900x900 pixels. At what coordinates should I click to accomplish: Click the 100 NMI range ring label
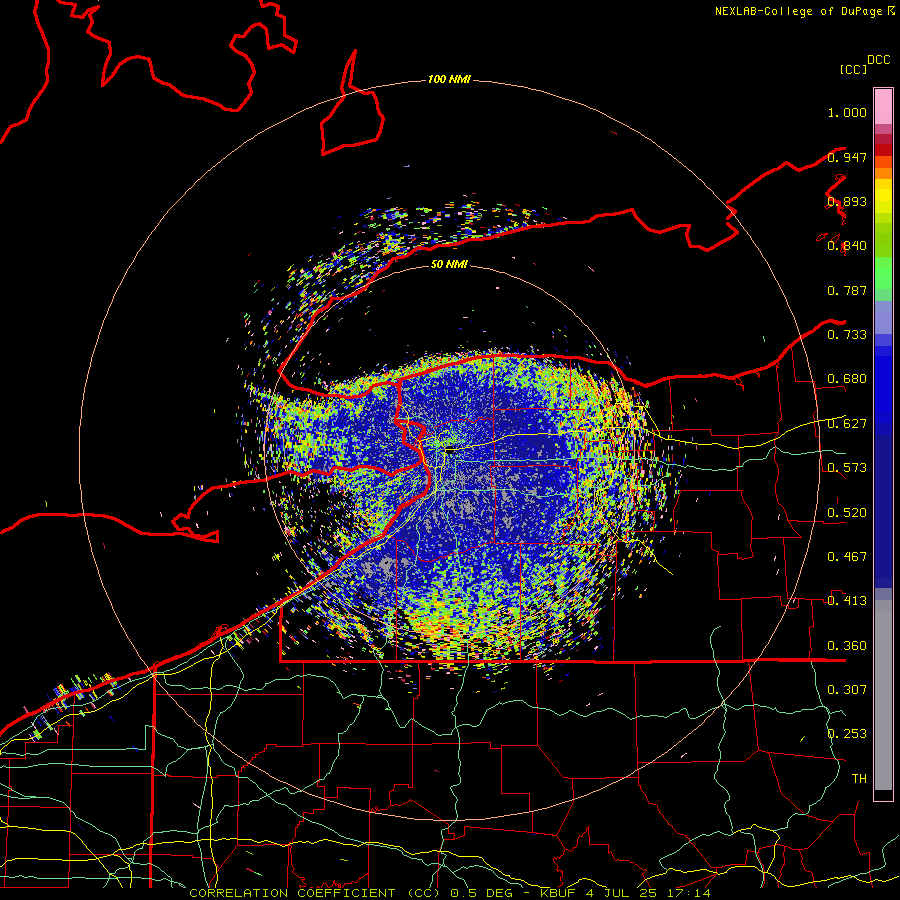(449, 79)
